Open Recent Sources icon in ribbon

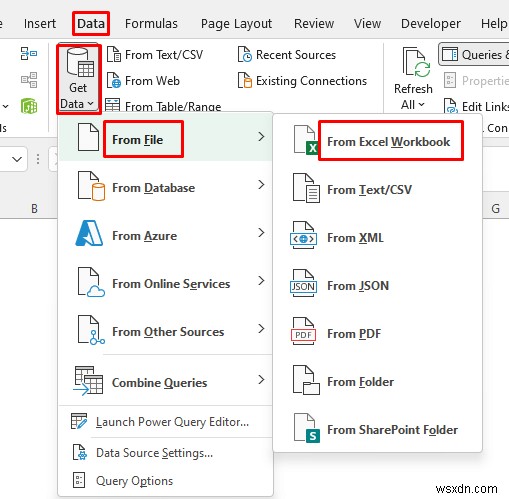245,54
